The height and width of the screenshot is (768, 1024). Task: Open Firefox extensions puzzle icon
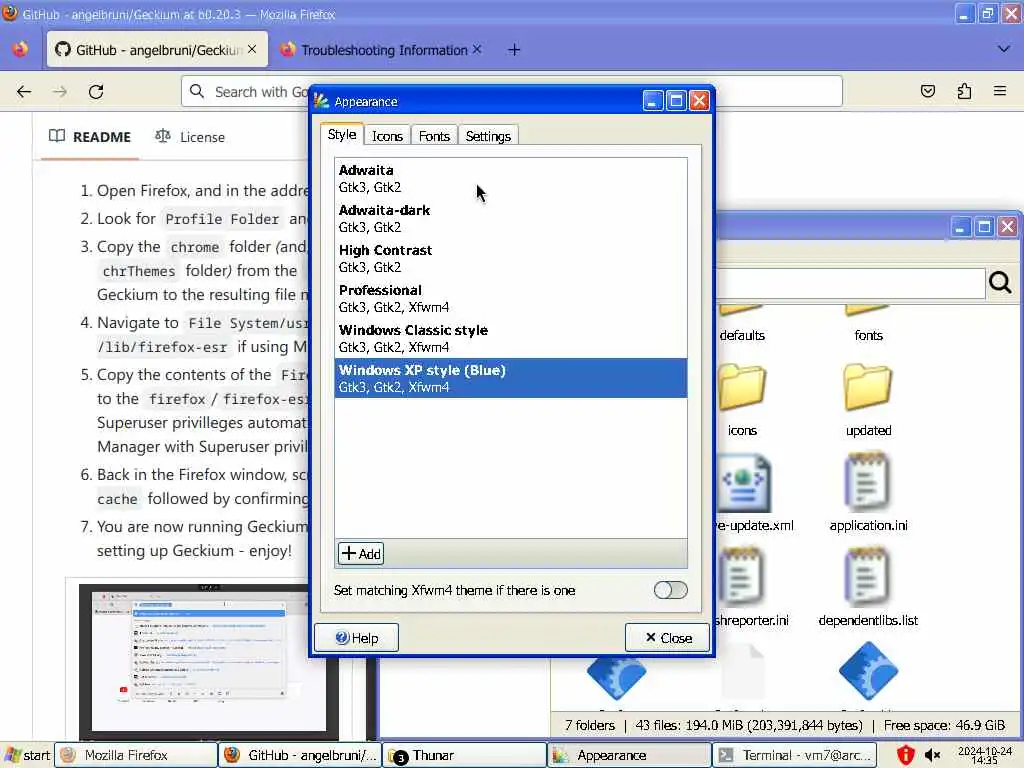[x=964, y=91]
